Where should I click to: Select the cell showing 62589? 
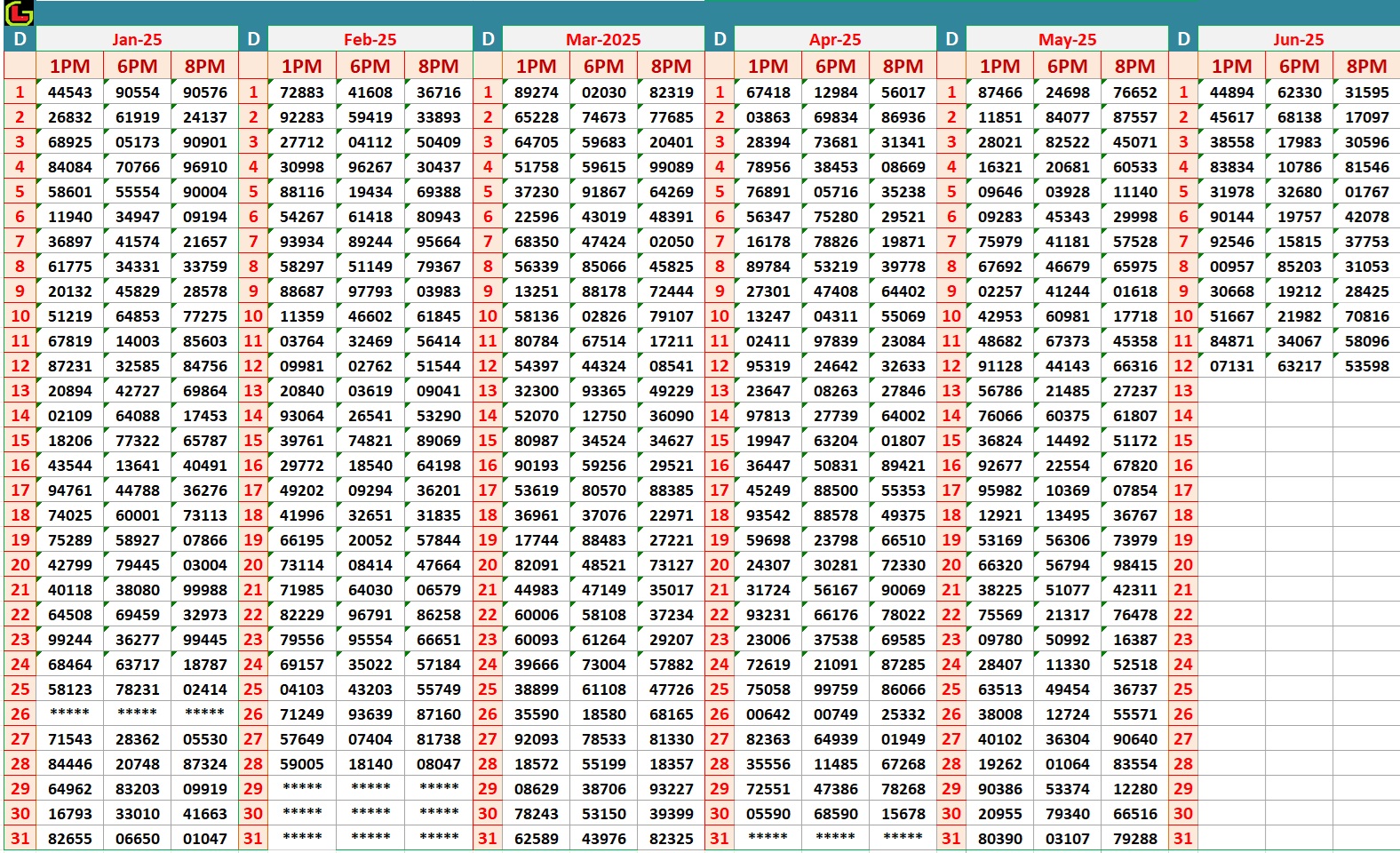click(537, 839)
